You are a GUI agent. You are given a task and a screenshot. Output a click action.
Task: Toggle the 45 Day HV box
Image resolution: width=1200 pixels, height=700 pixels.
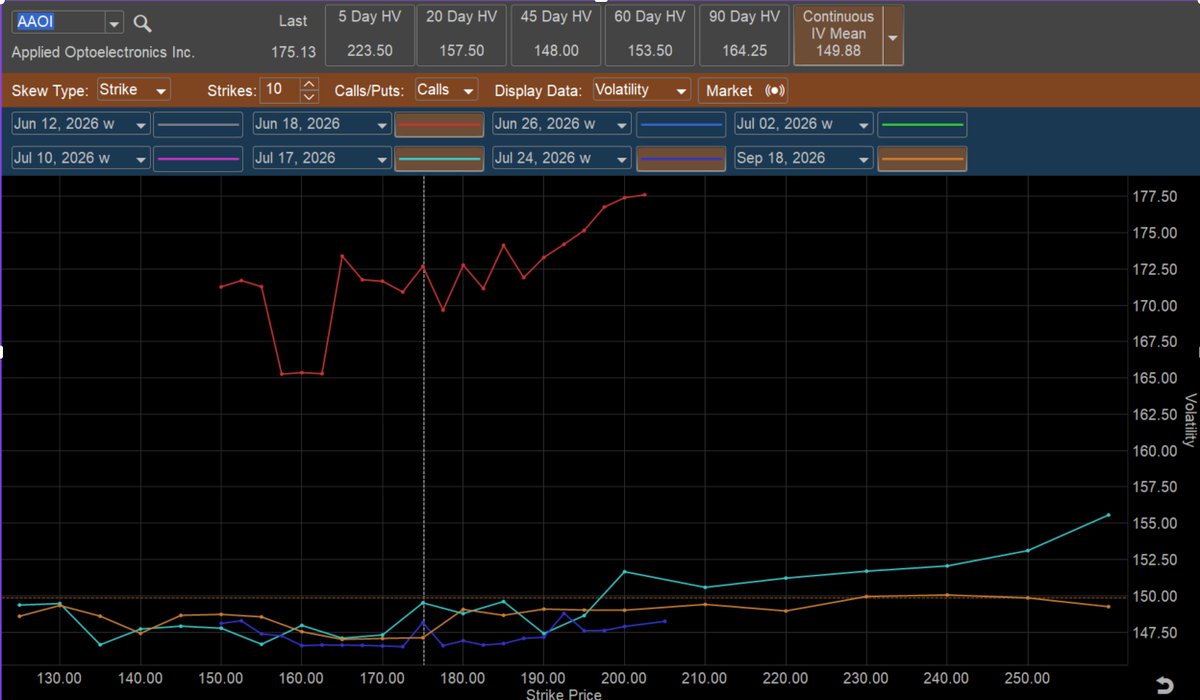point(556,34)
